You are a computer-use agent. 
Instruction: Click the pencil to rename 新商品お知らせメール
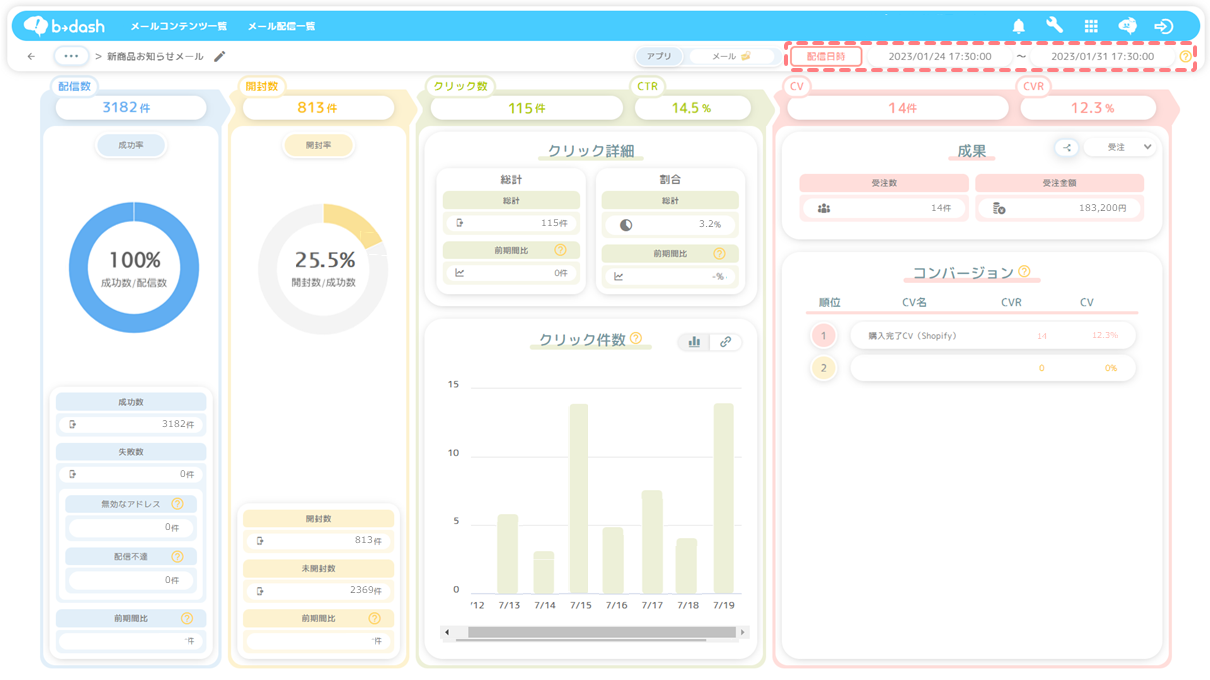click(x=220, y=57)
